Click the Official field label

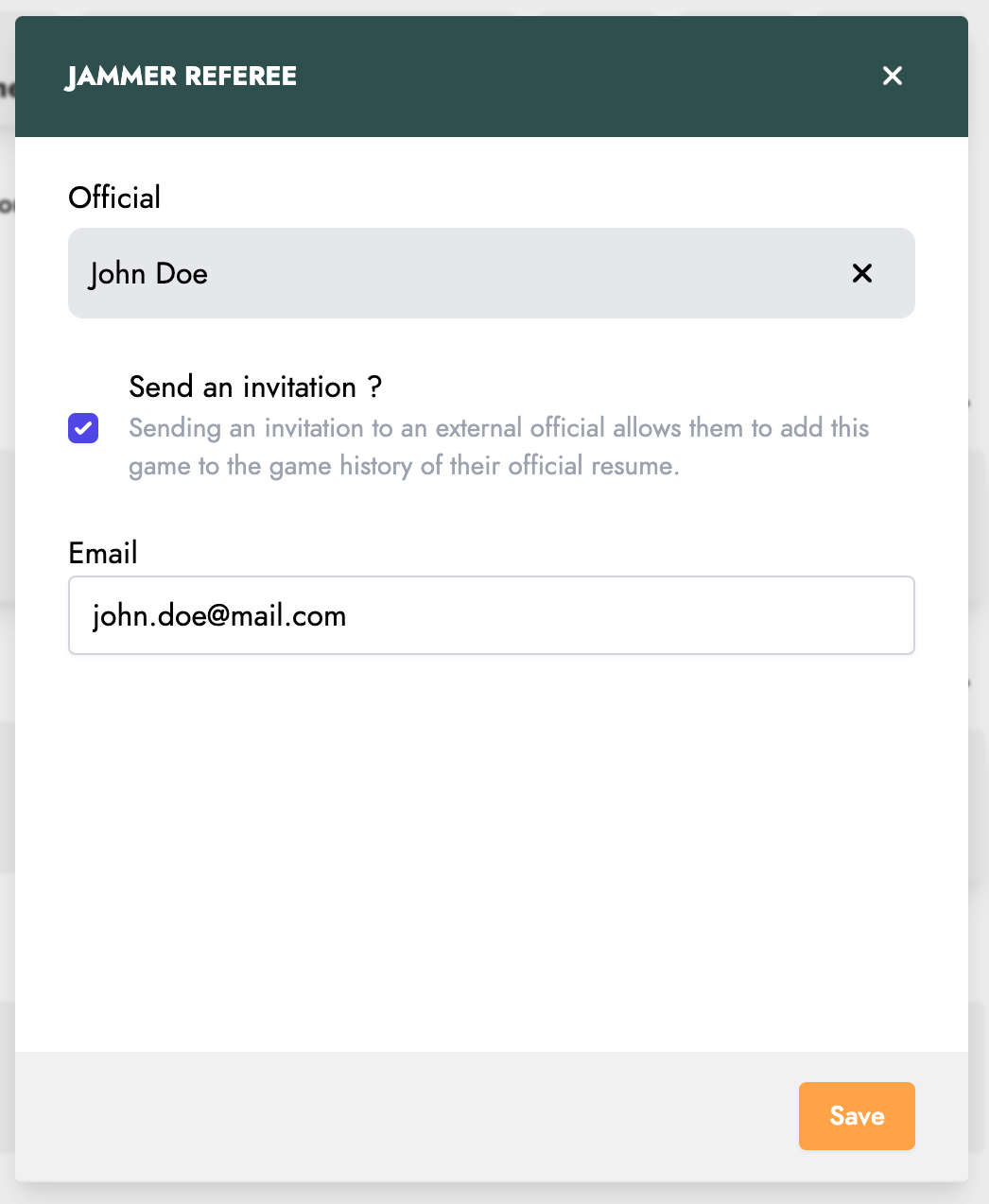[x=114, y=198]
